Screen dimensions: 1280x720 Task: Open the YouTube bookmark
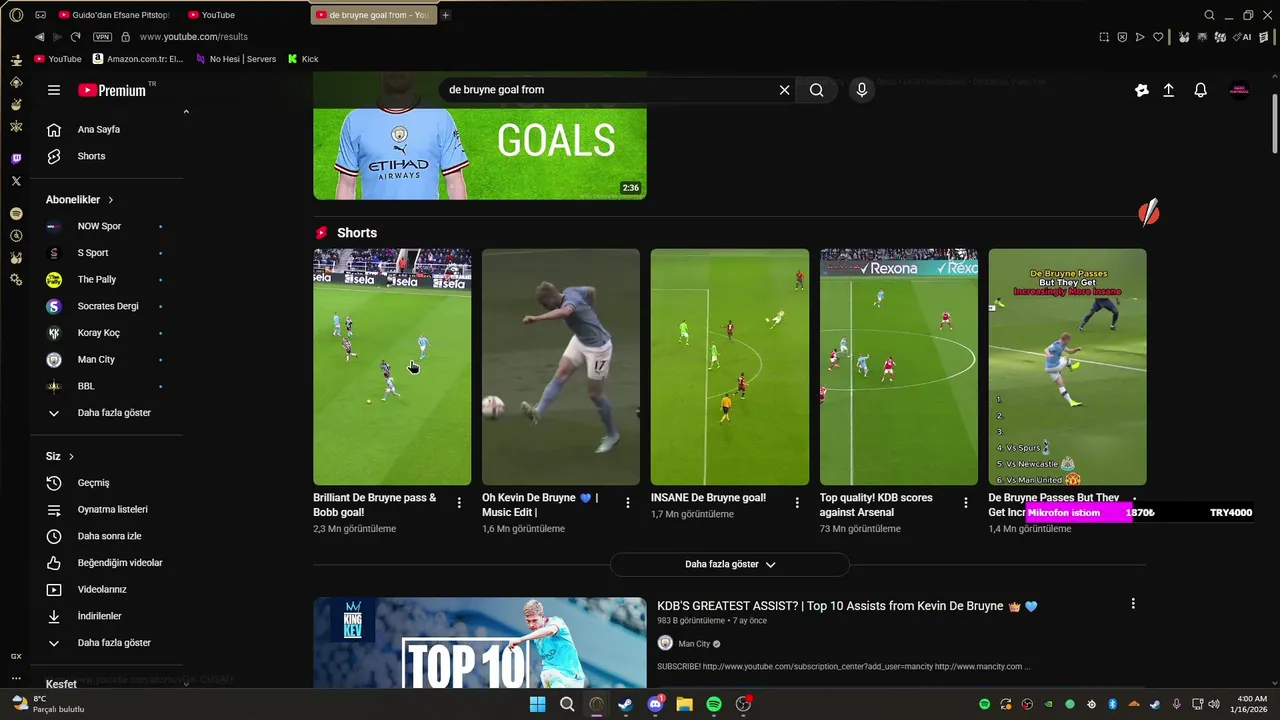58,59
